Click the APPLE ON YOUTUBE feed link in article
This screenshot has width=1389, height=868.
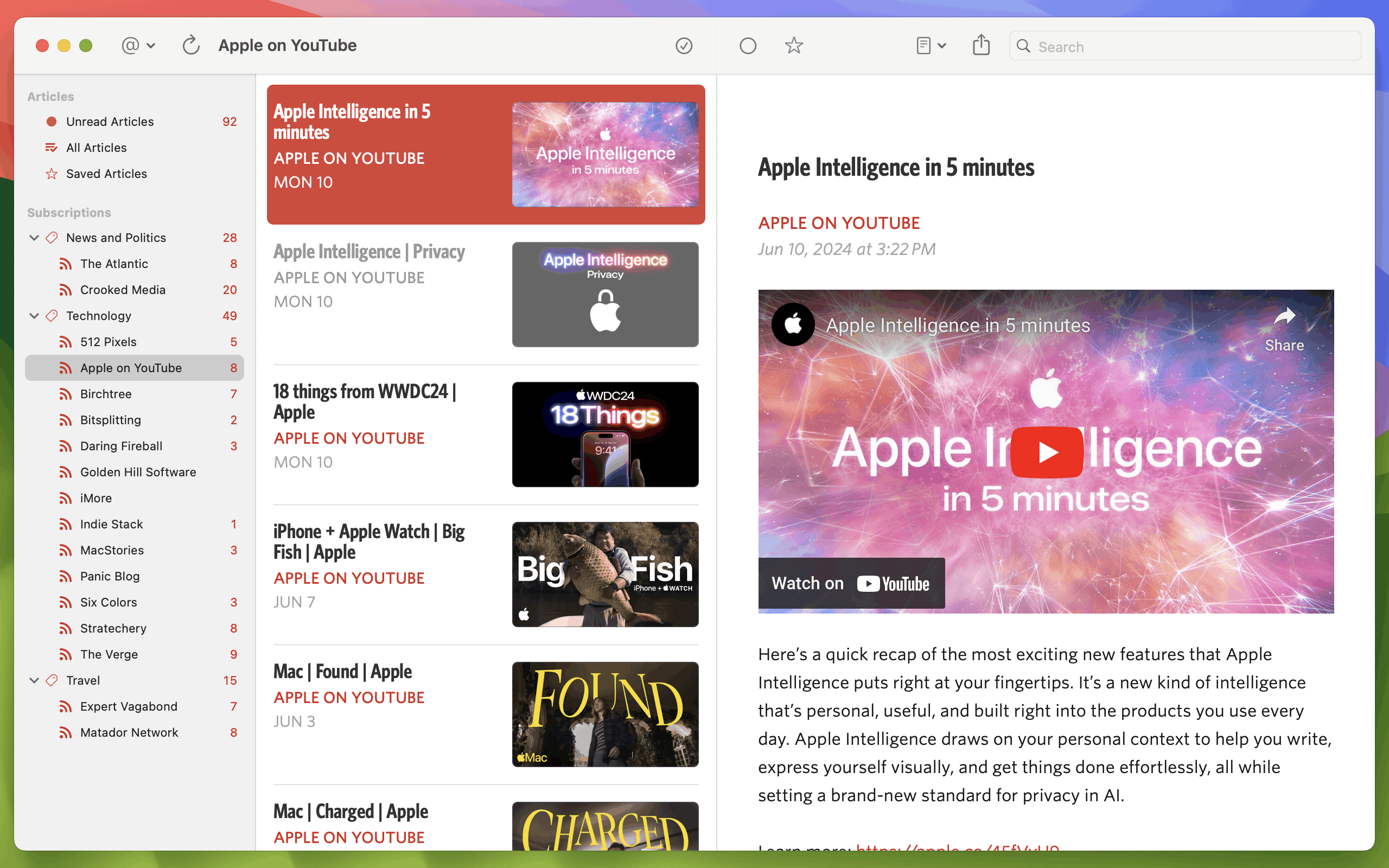pyautogui.click(x=839, y=223)
